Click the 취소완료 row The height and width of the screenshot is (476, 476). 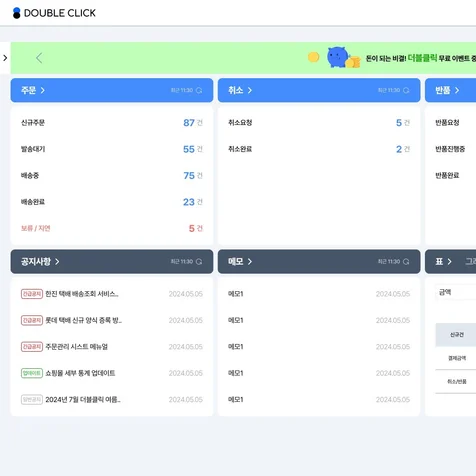[319, 149]
